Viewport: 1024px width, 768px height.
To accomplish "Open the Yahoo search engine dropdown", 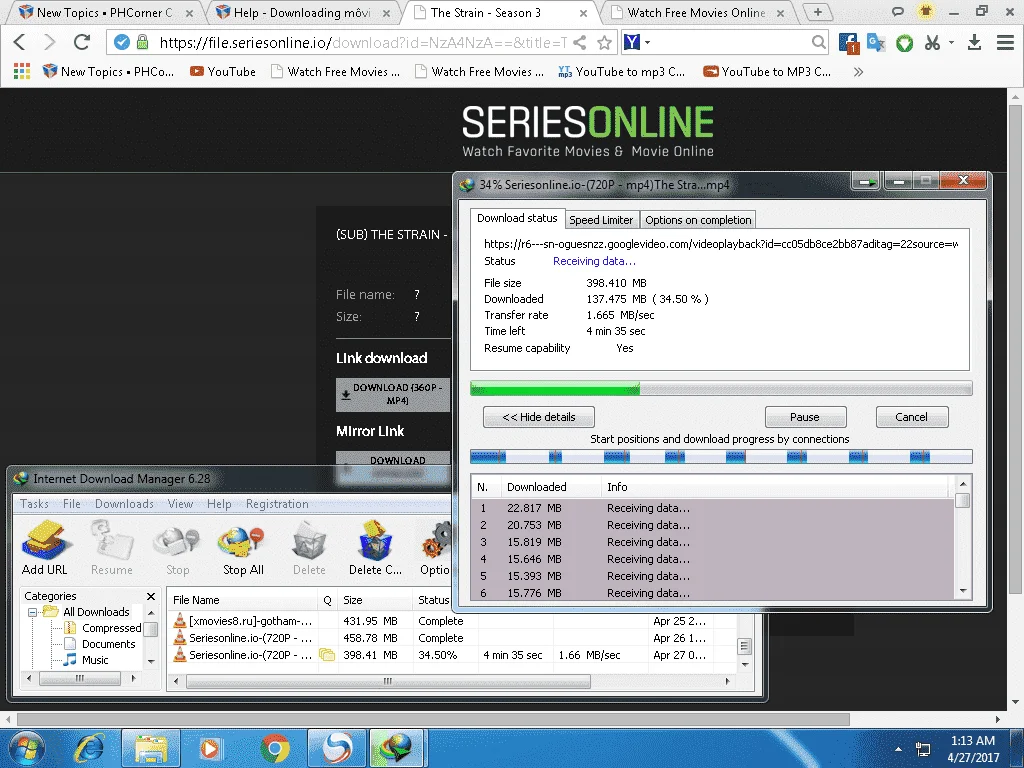I will tap(648, 42).
